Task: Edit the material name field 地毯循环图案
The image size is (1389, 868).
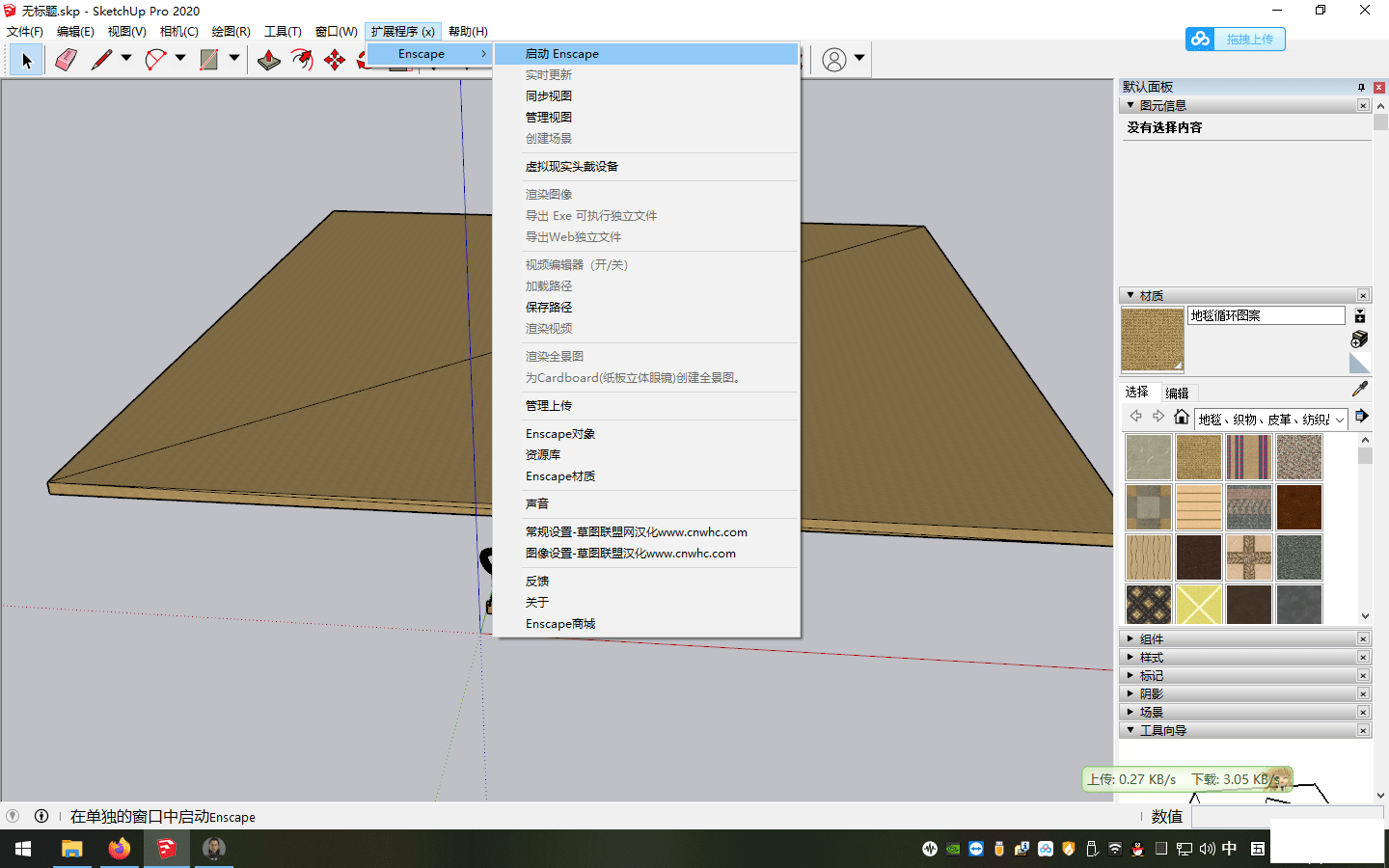Action: pyautogui.click(x=1266, y=315)
